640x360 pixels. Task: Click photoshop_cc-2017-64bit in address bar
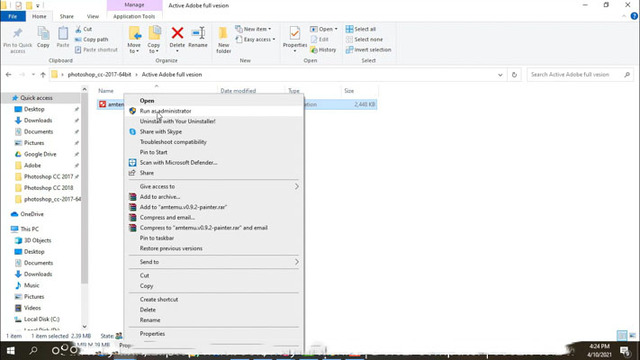click(99, 75)
